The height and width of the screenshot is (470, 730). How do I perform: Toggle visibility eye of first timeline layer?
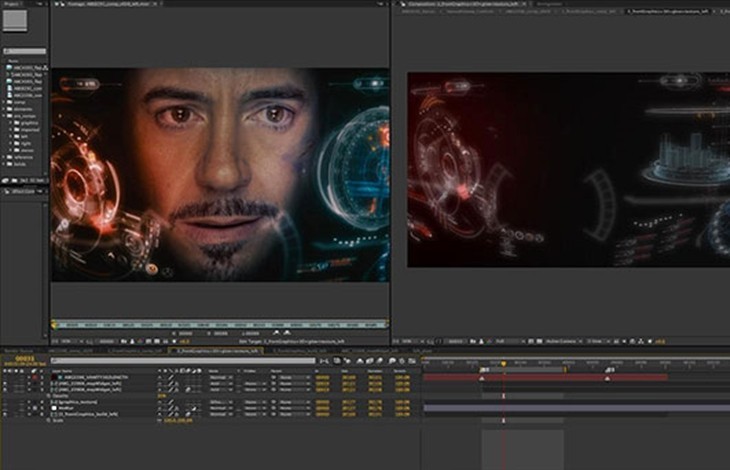tap(5, 378)
